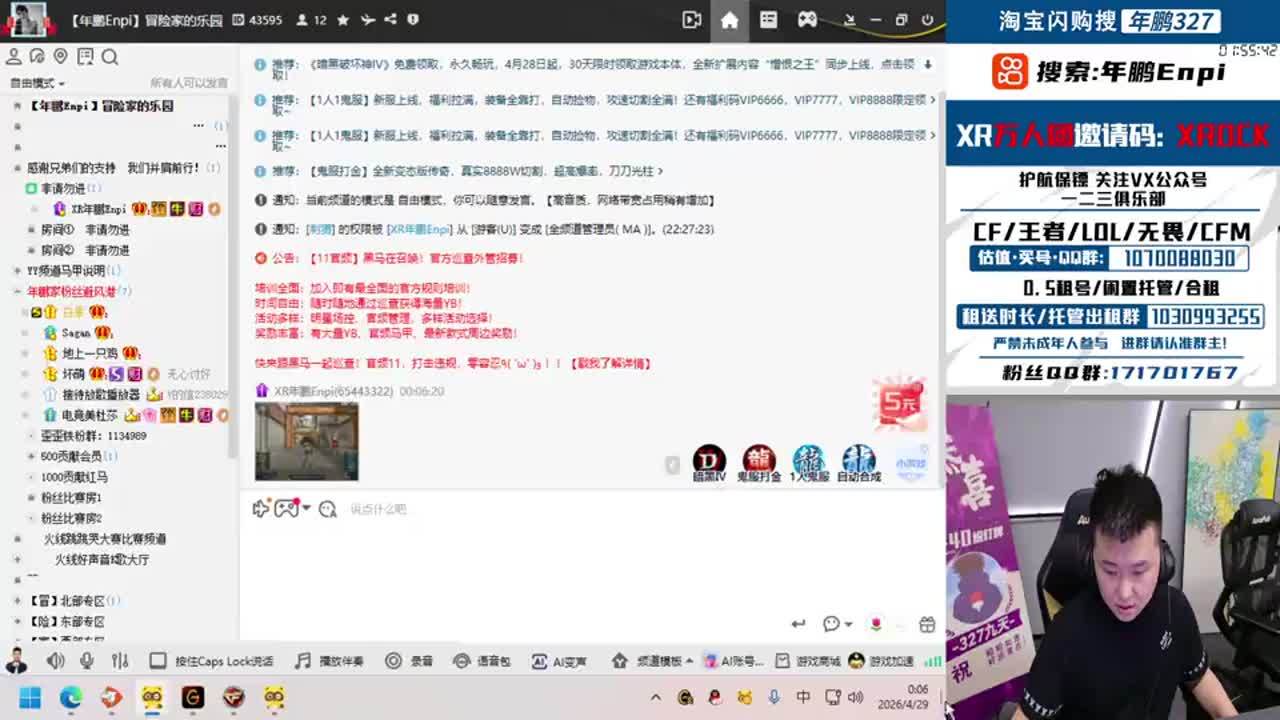Open the audio mixer settings icon
This screenshot has height=720, width=1280.
tap(120, 661)
